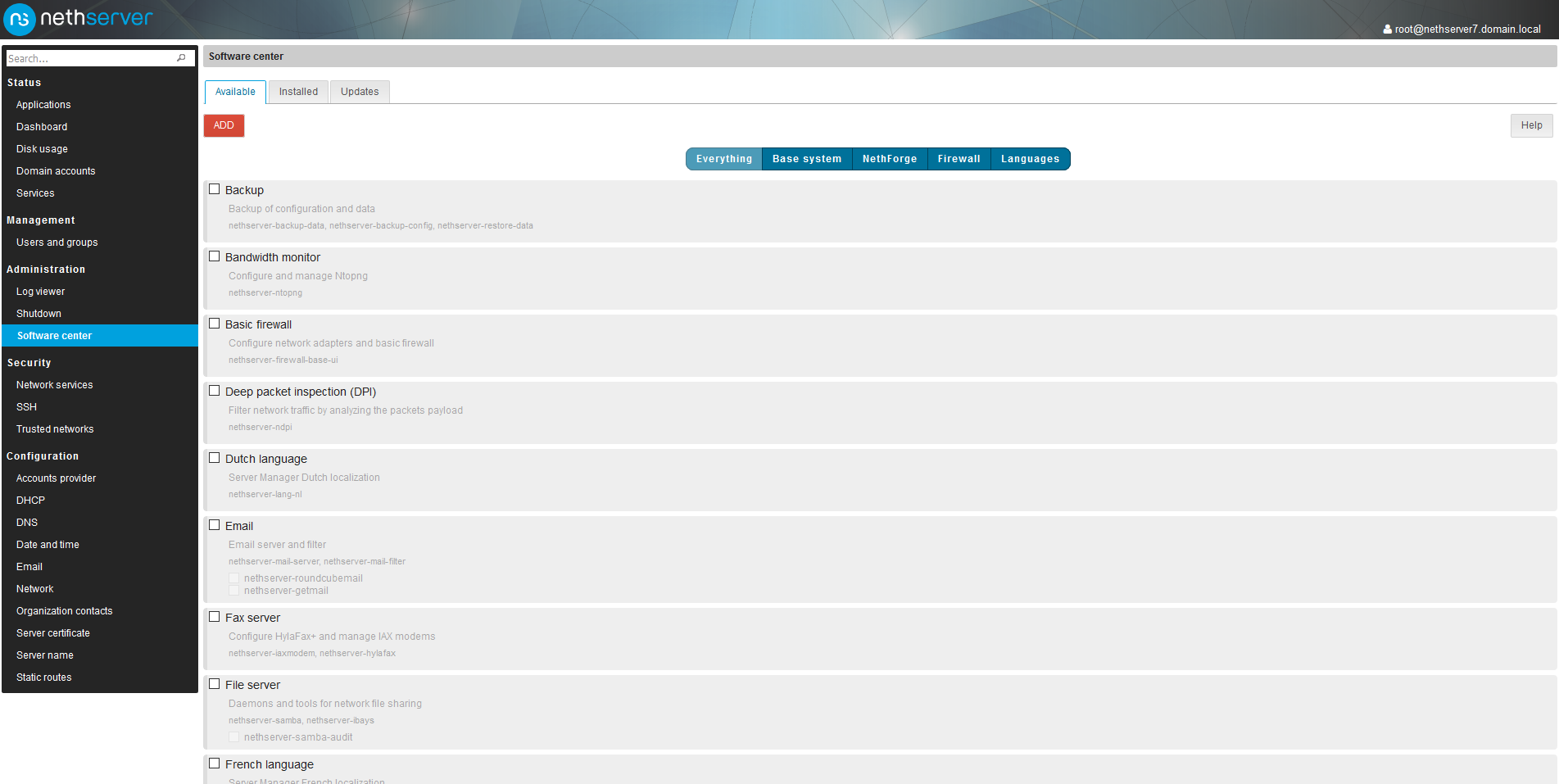This screenshot has width=1559, height=784.
Task: Open the Server name page
Action: coord(45,655)
